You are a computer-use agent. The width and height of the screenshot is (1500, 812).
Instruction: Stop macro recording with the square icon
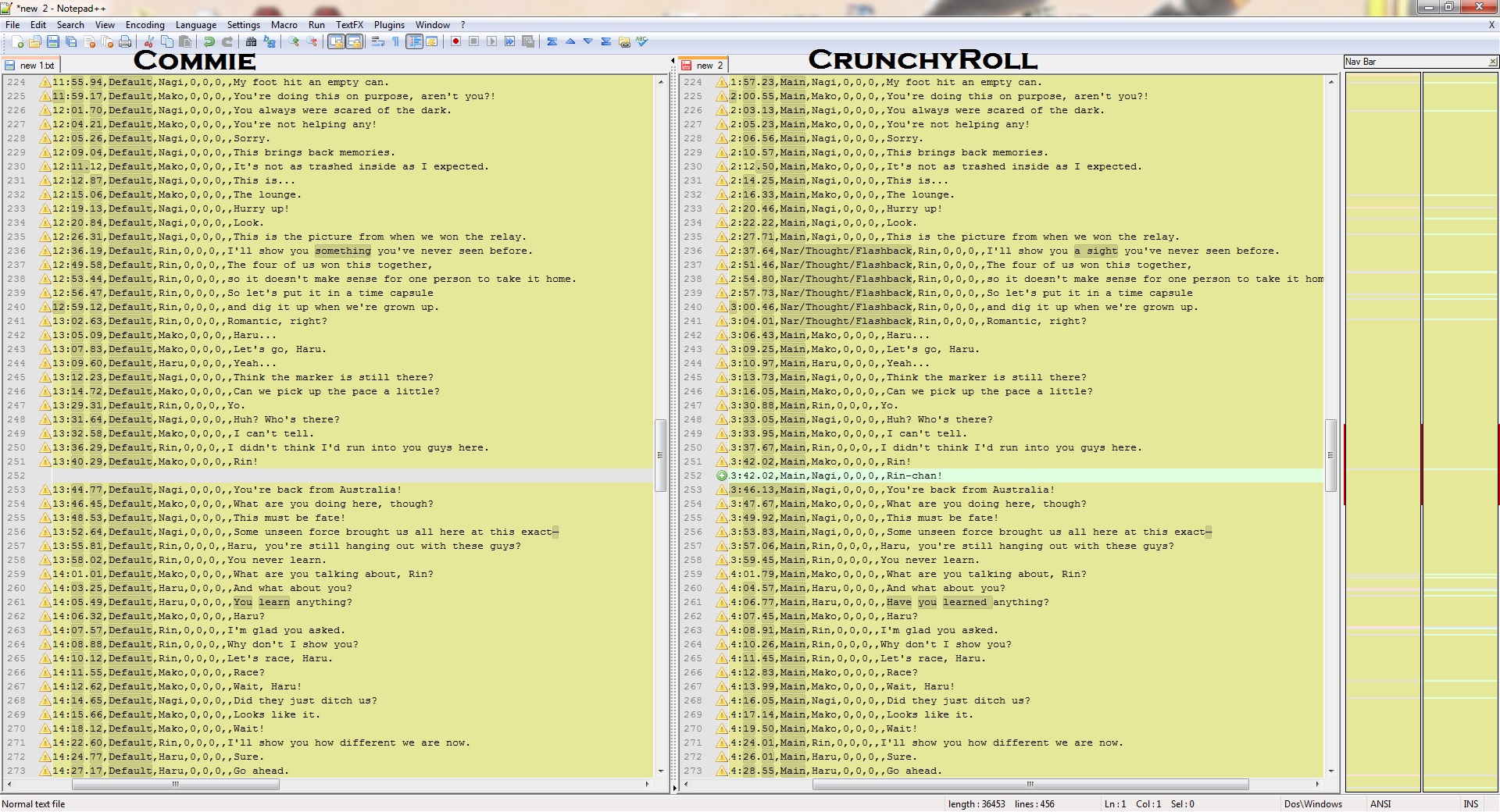[x=473, y=41]
